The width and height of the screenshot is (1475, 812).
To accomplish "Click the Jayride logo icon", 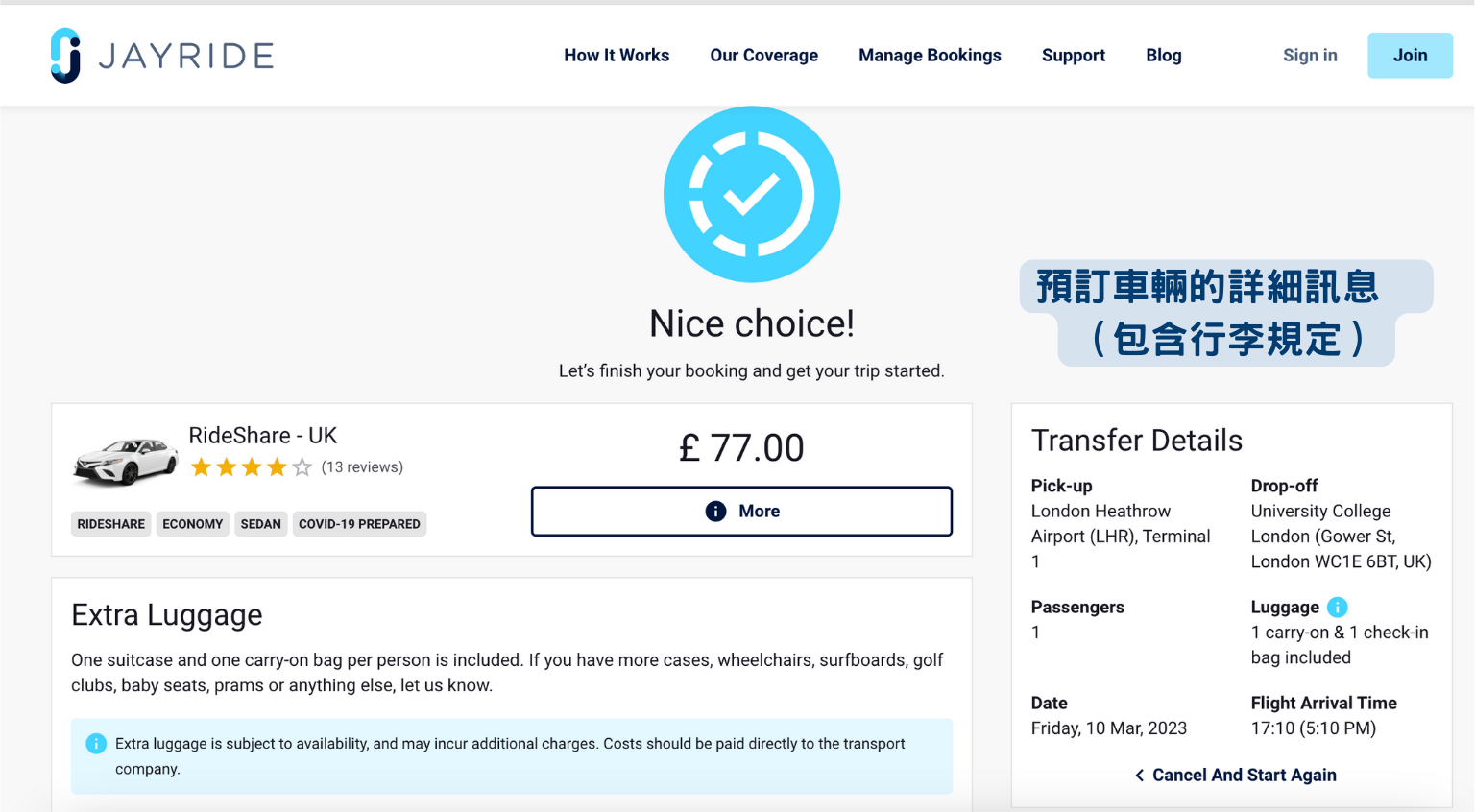I will [x=65, y=56].
